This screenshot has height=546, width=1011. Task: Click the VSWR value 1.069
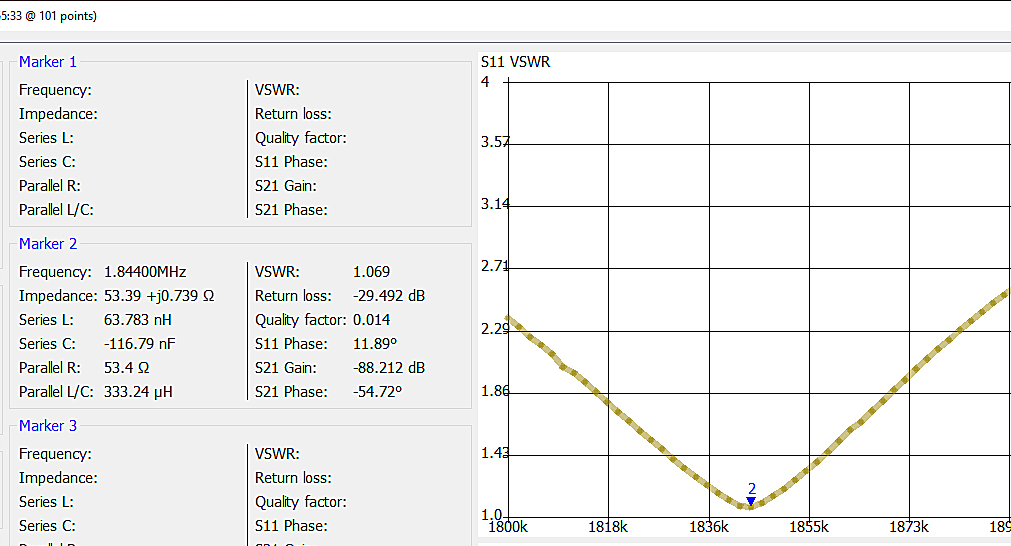371,272
